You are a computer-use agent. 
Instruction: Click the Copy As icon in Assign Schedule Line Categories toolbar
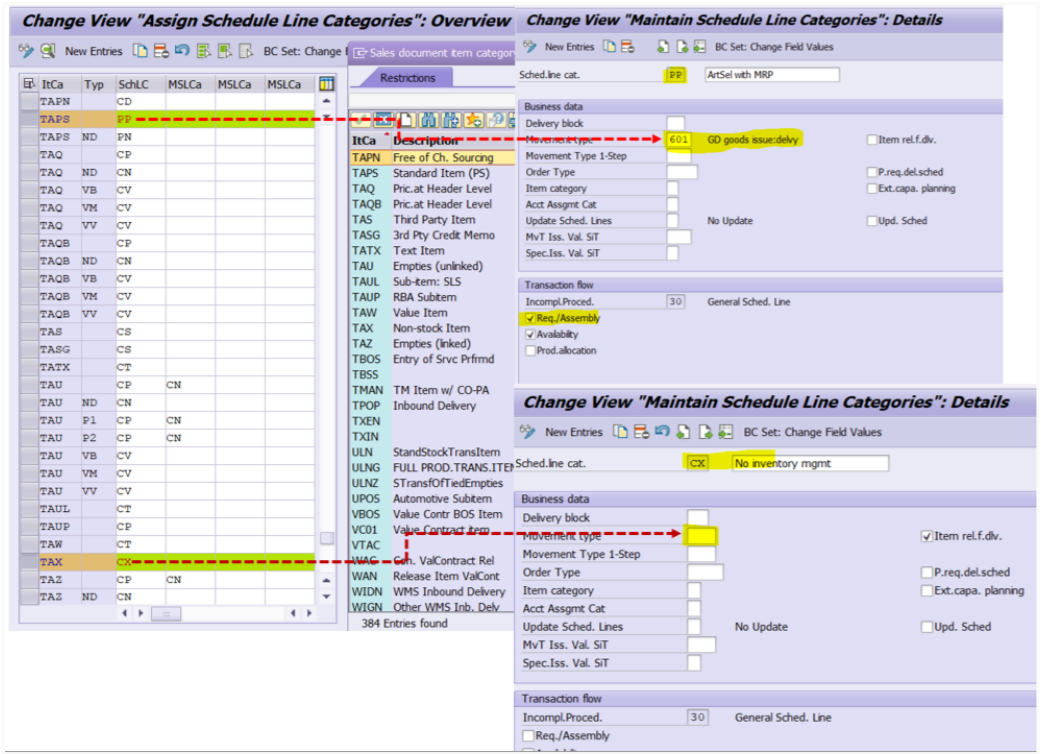140,51
